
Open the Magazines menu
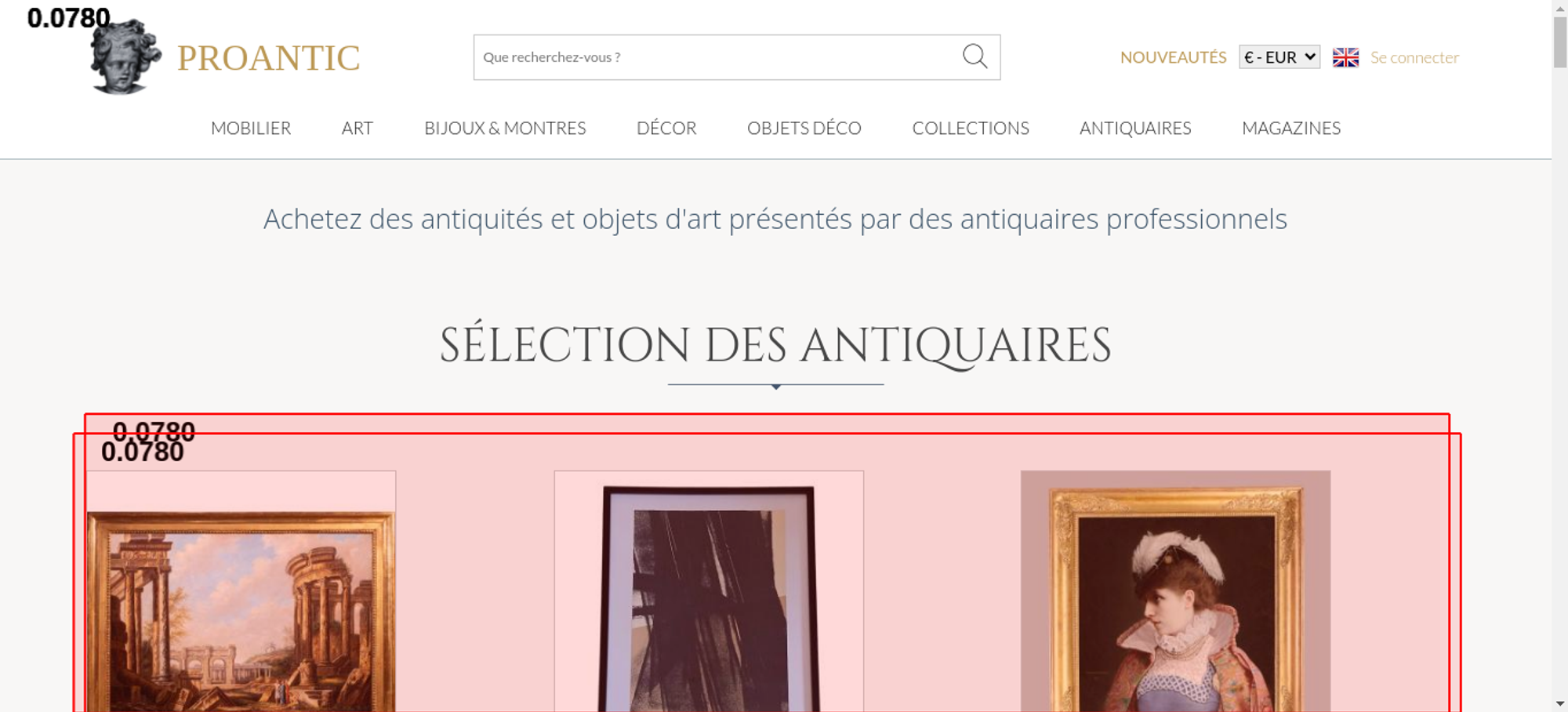1291,128
